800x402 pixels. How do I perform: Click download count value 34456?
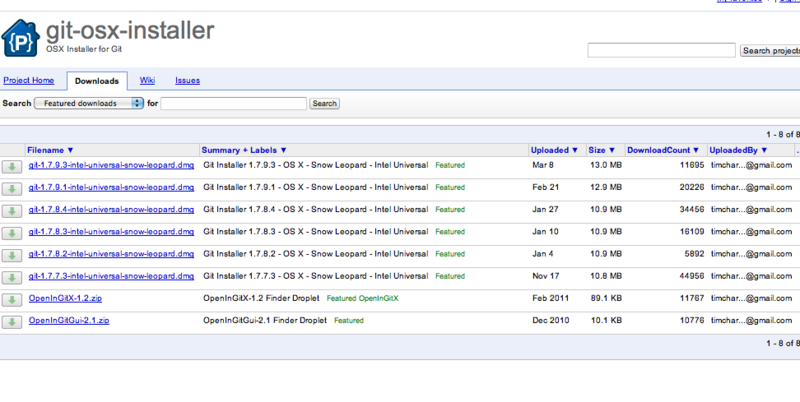(692, 209)
